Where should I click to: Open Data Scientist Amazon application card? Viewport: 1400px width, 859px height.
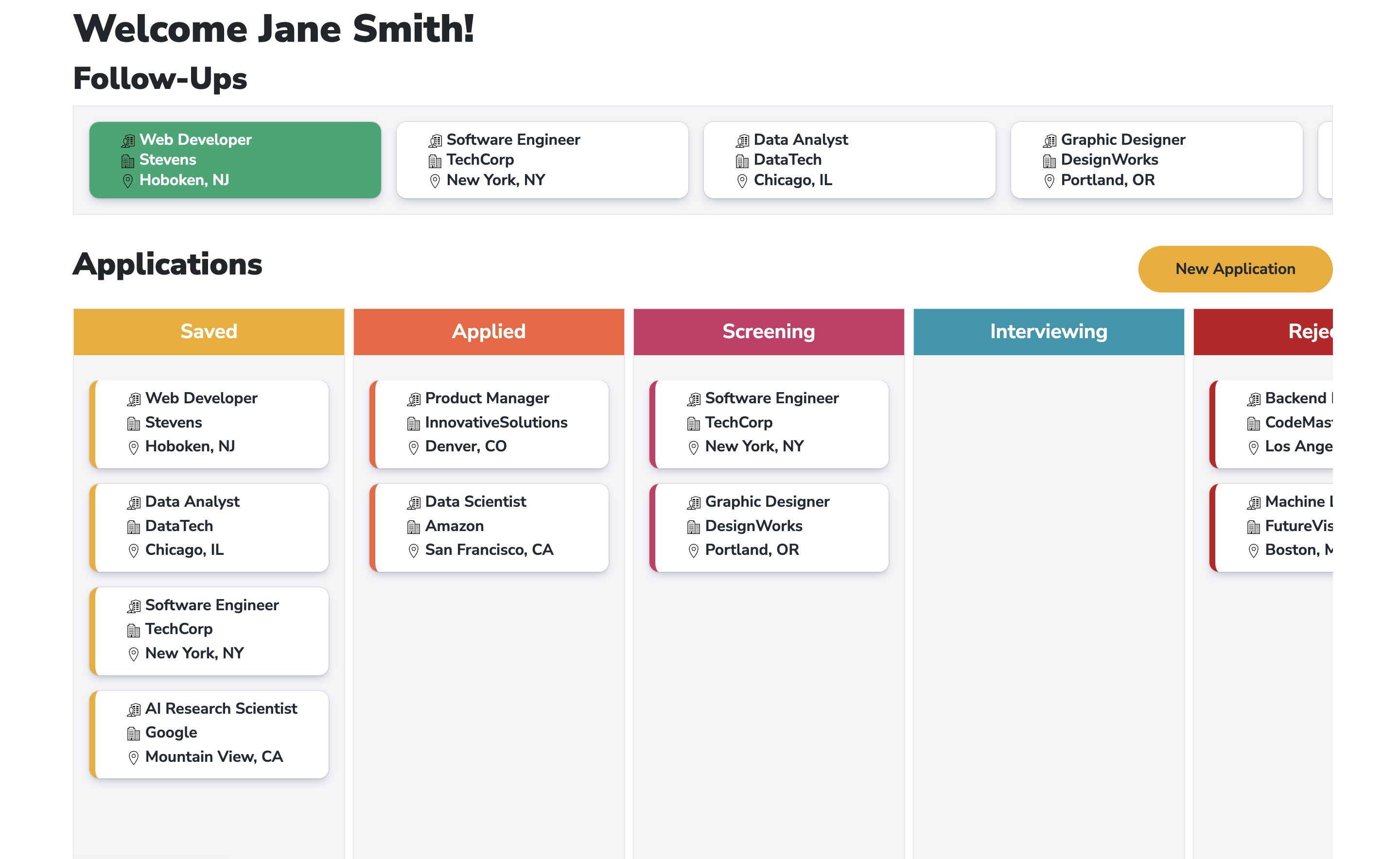pos(490,527)
